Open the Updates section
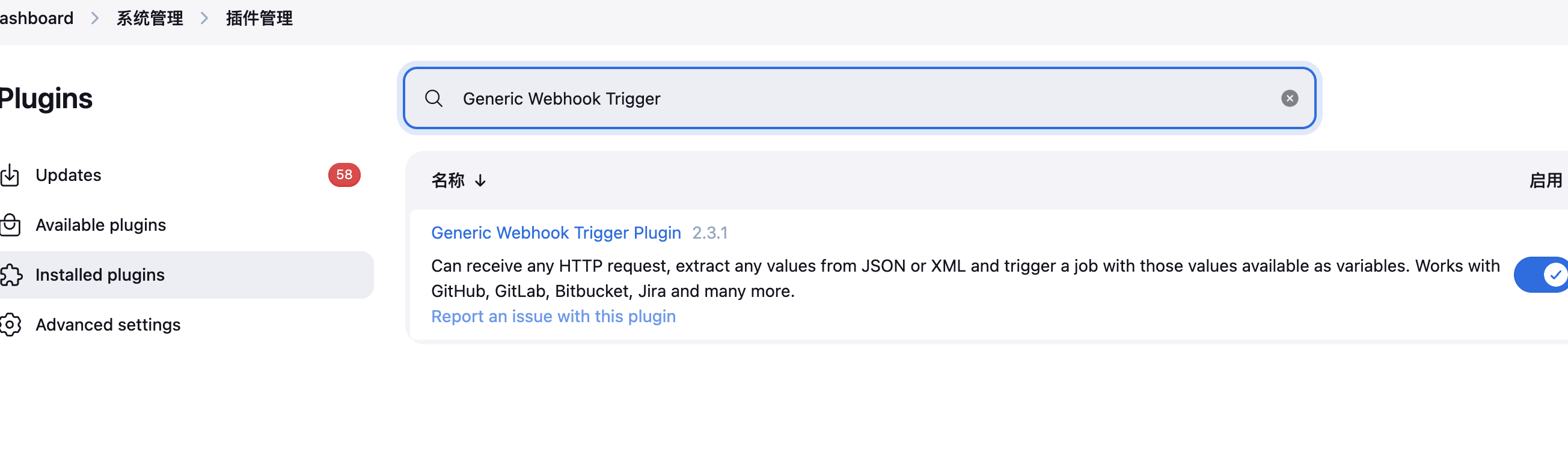Viewport: 1568px width, 452px height. coord(68,175)
